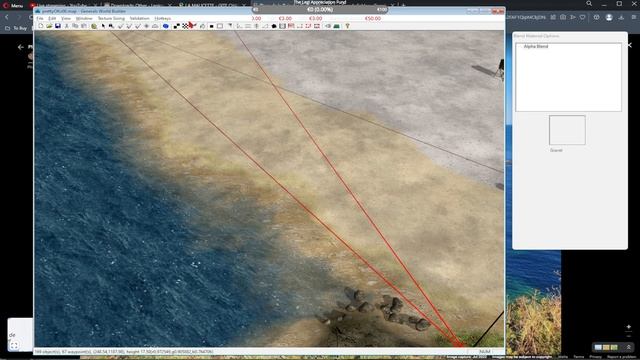The width and height of the screenshot is (640, 360).
Task: Select the black filled square brush icon
Action: [x=211, y=26]
